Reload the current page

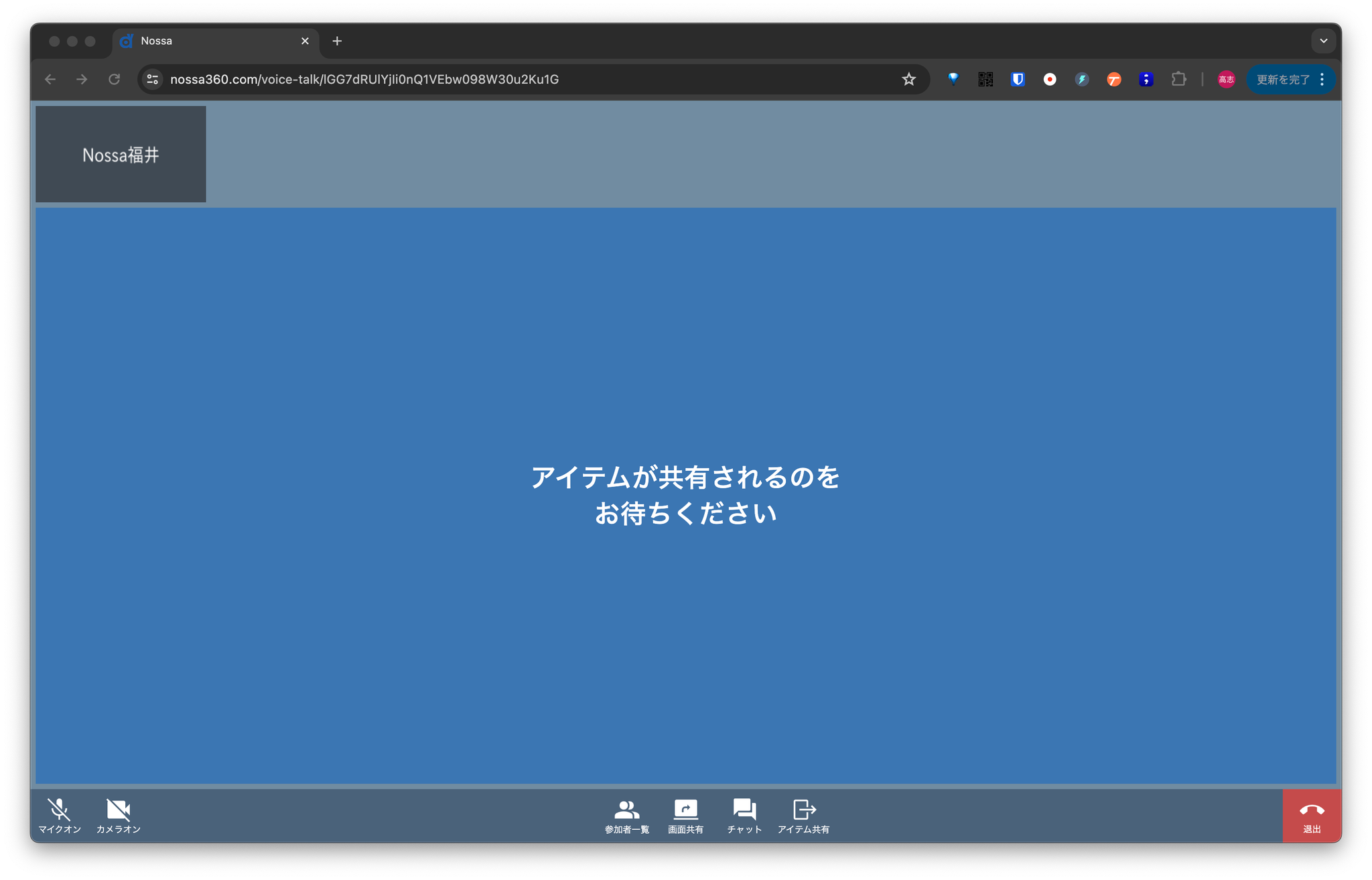[114, 79]
